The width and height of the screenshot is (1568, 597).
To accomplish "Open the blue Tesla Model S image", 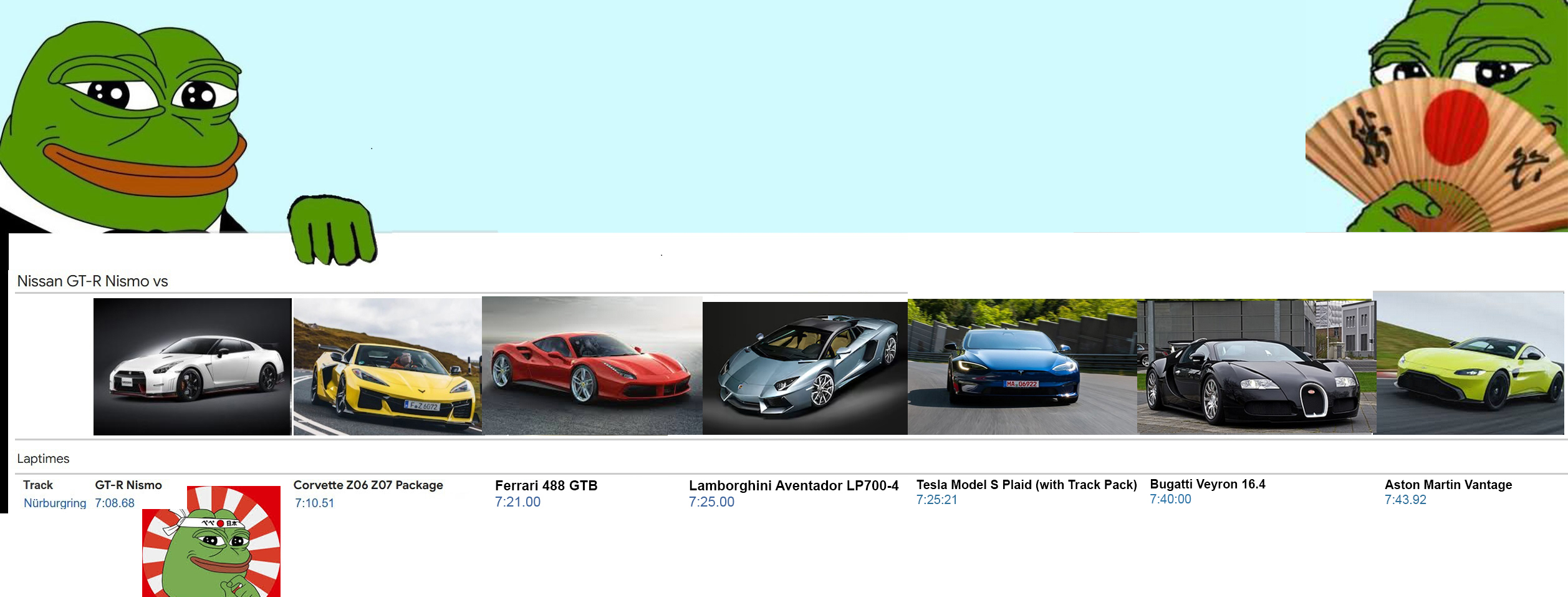I will 1022,367.
